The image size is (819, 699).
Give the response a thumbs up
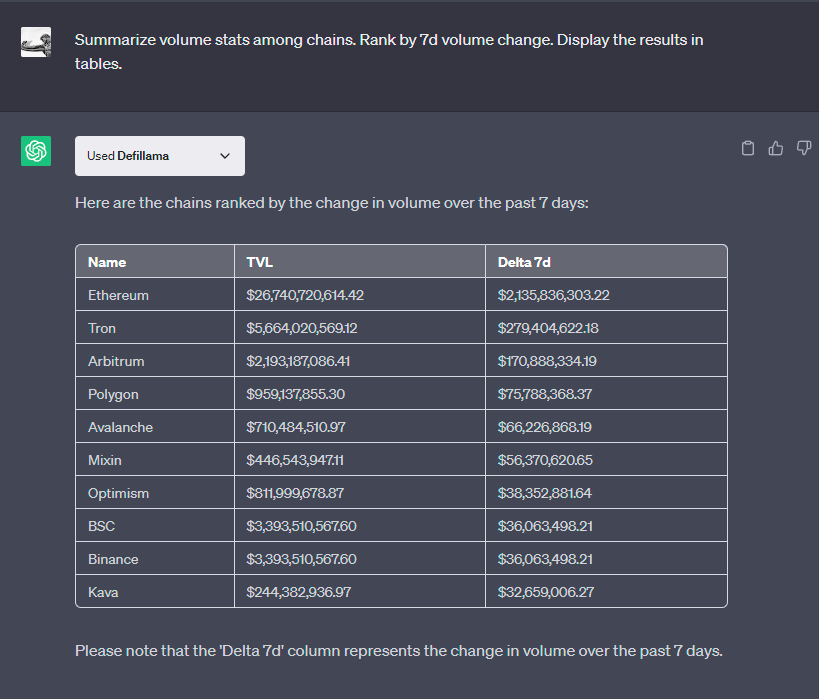coord(776,148)
